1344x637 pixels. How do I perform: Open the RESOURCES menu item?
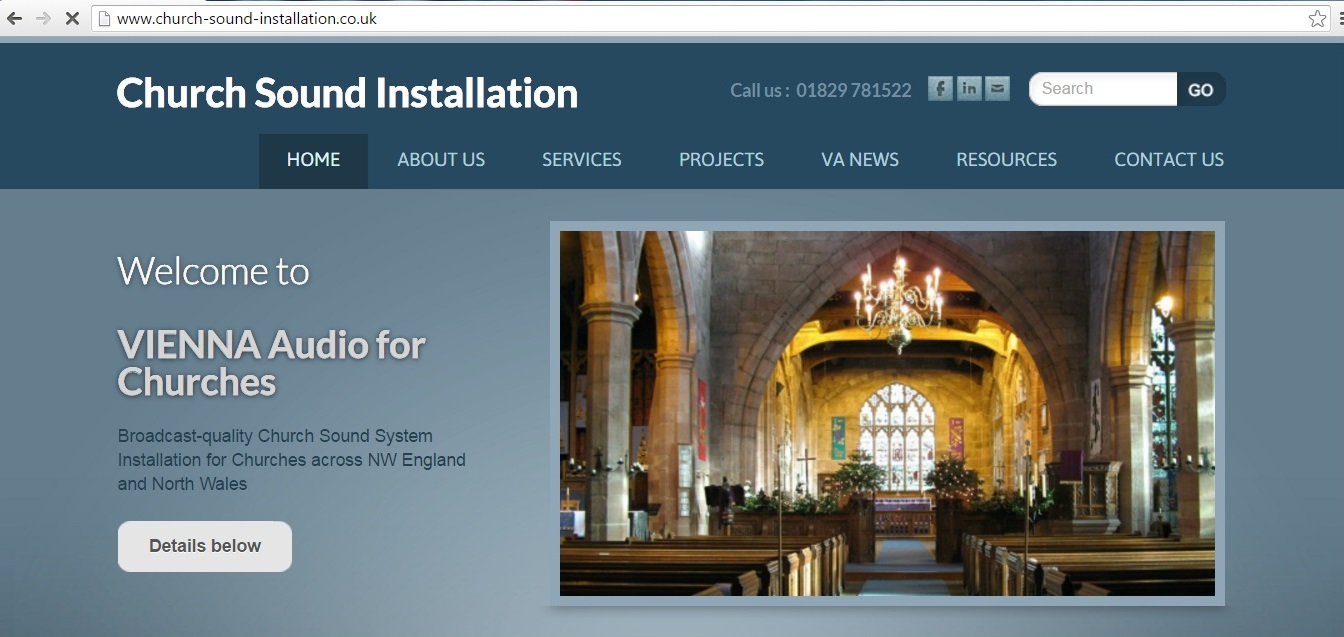[x=1006, y=160]
